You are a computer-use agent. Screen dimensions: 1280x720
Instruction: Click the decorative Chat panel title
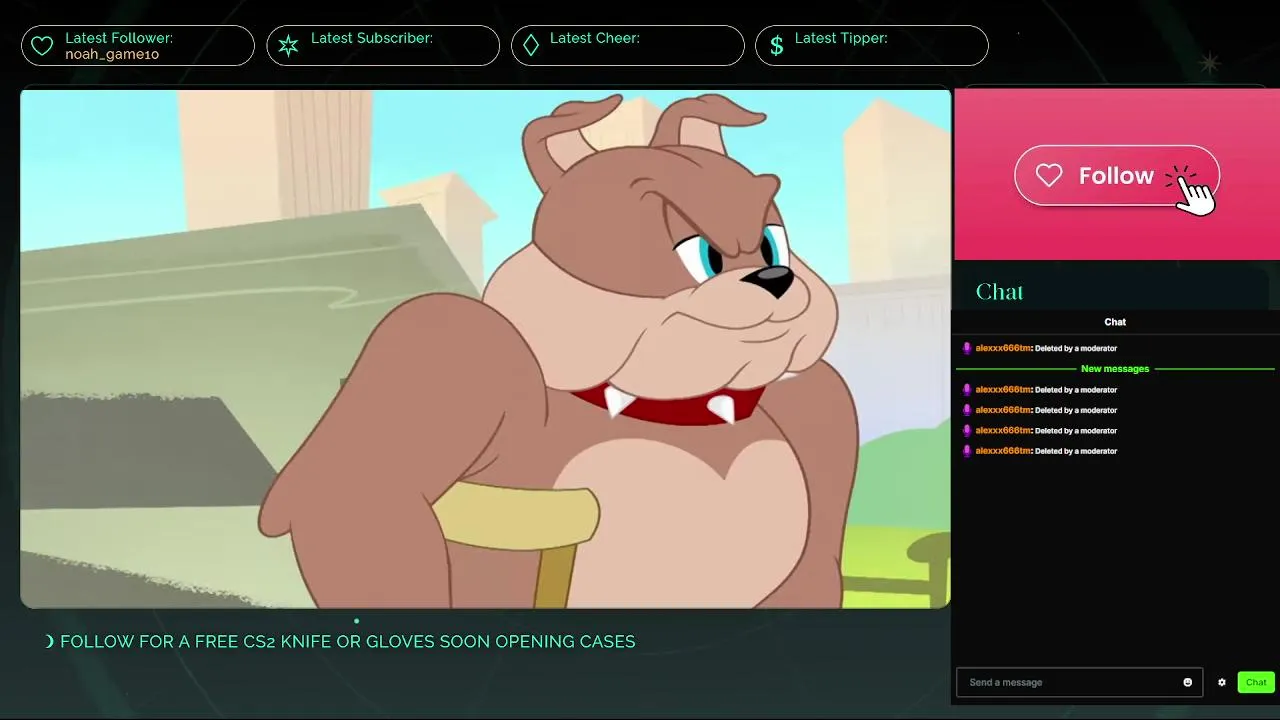(999, 292)
